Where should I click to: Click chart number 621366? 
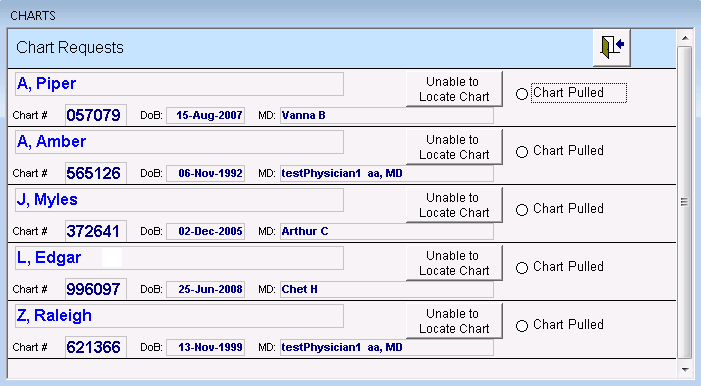point(96,347)
